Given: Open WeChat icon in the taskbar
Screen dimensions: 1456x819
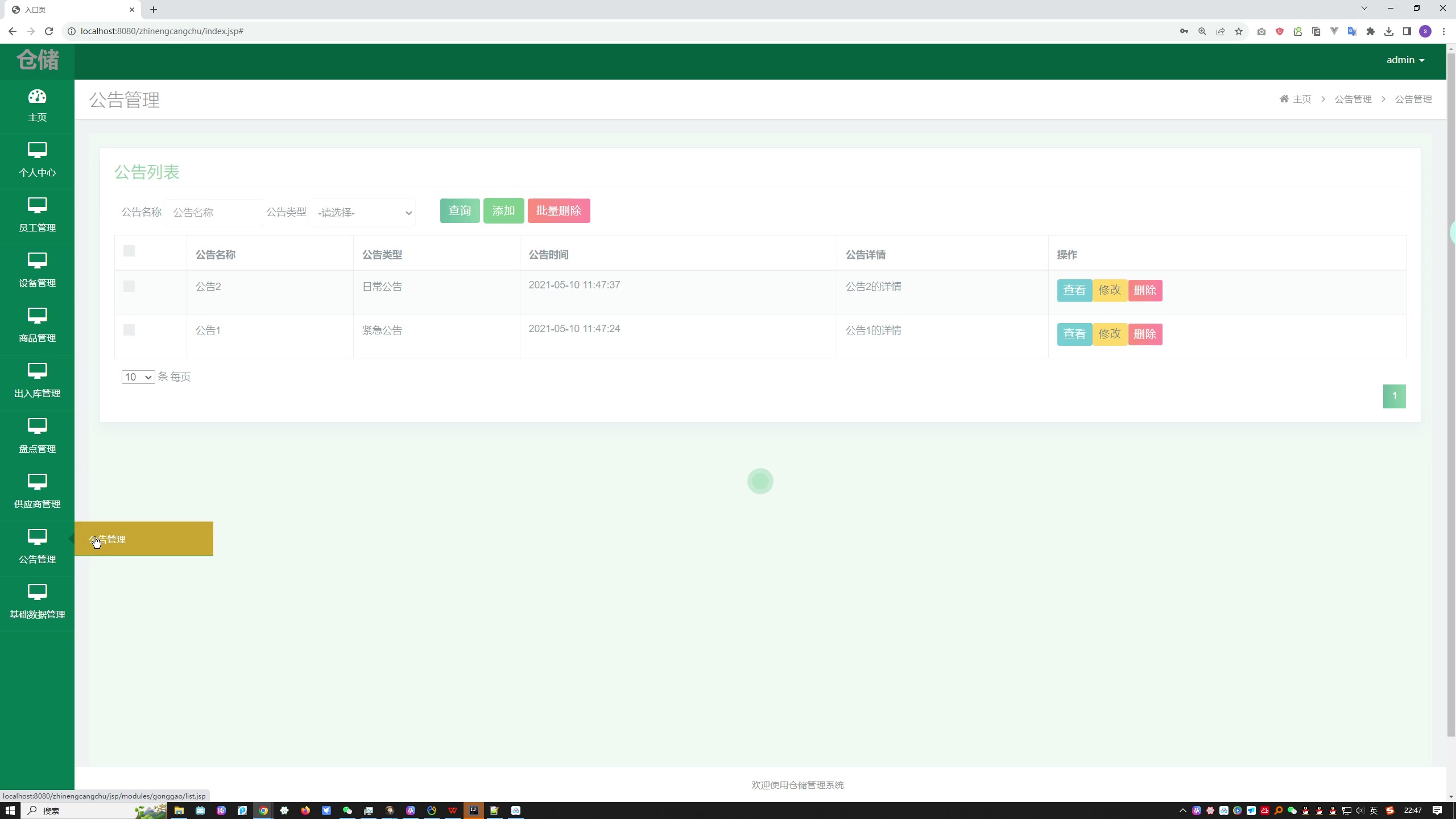Looking at the screenshot, I should tap(348, 810).
